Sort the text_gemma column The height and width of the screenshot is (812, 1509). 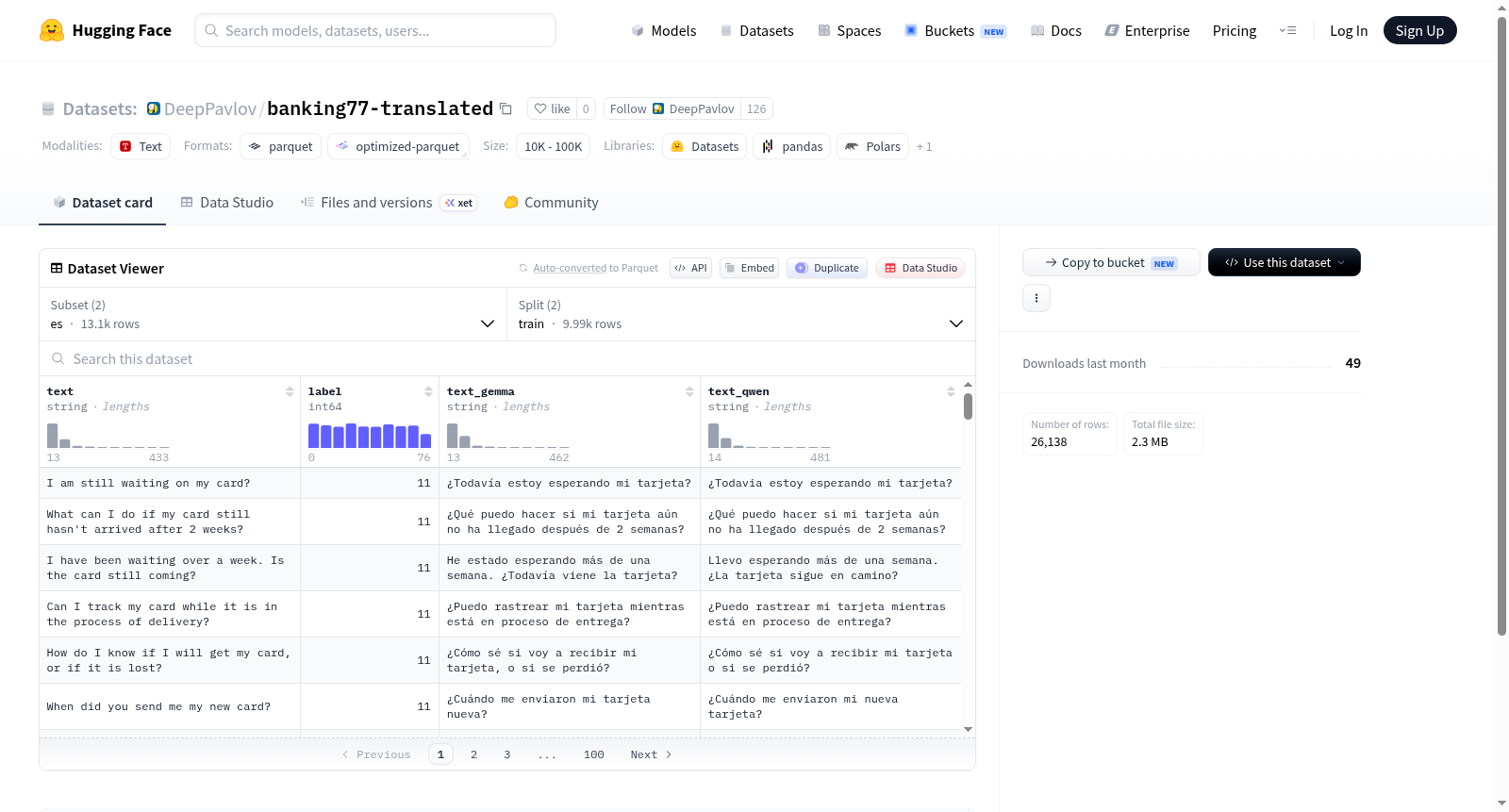689,391
